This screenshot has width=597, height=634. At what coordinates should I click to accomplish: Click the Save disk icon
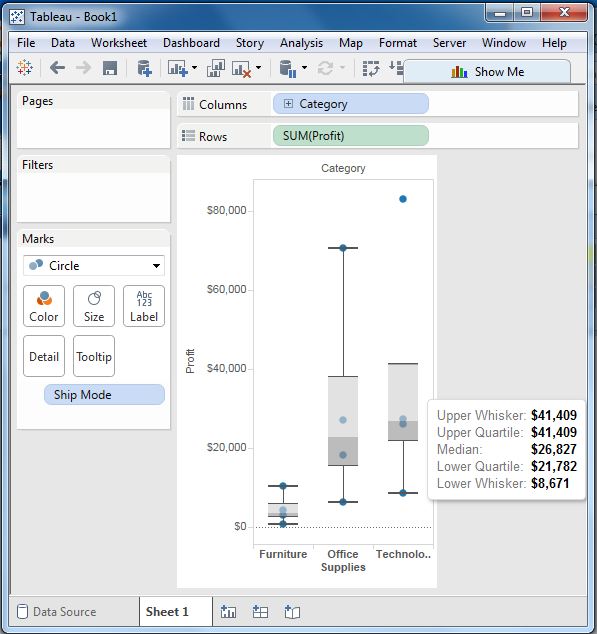pyautogui.click(x=110, y=68)
